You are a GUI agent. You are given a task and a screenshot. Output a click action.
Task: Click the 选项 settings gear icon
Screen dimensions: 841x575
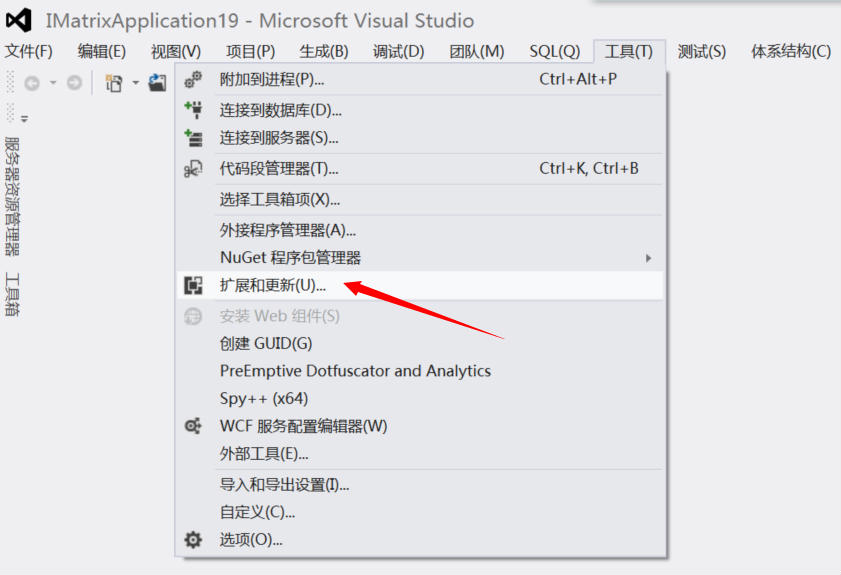(193, 540)
